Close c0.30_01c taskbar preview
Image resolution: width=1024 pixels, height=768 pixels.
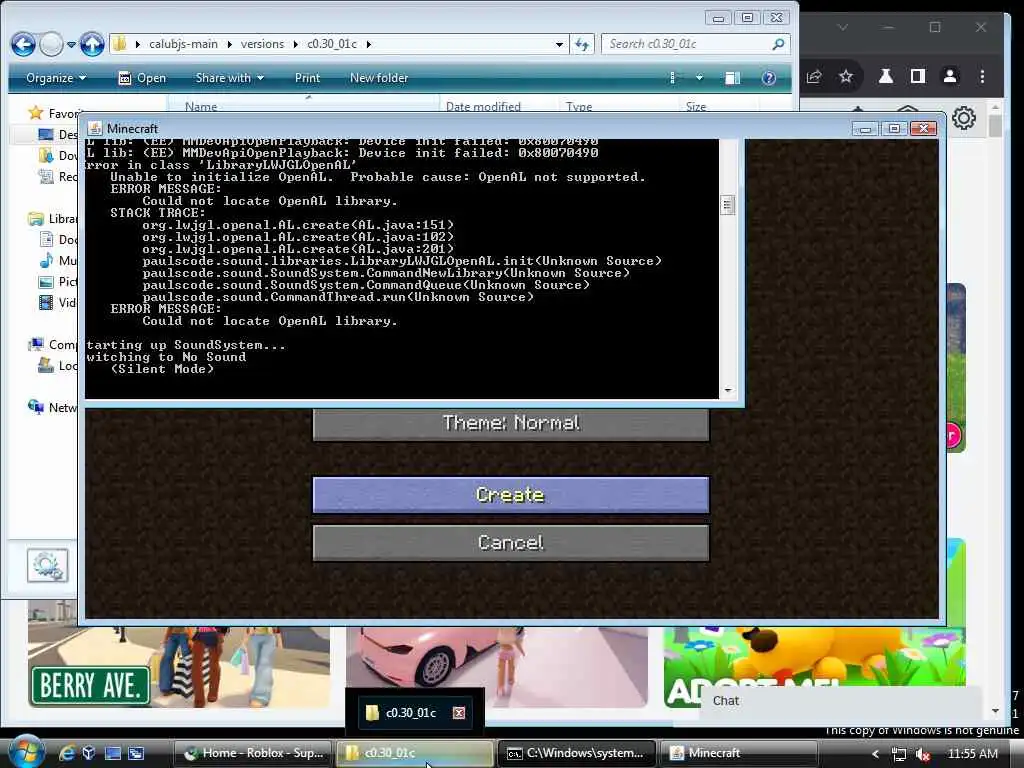click(459, 712)
